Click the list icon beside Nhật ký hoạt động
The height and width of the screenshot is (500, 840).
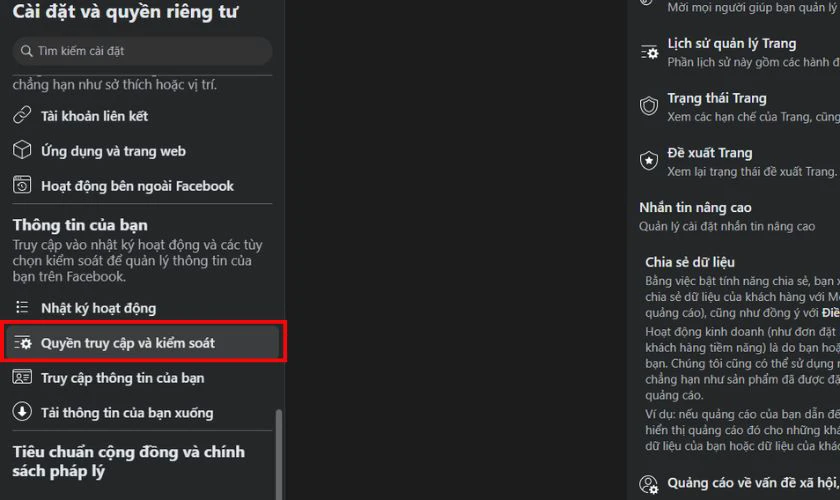(22, 307)
